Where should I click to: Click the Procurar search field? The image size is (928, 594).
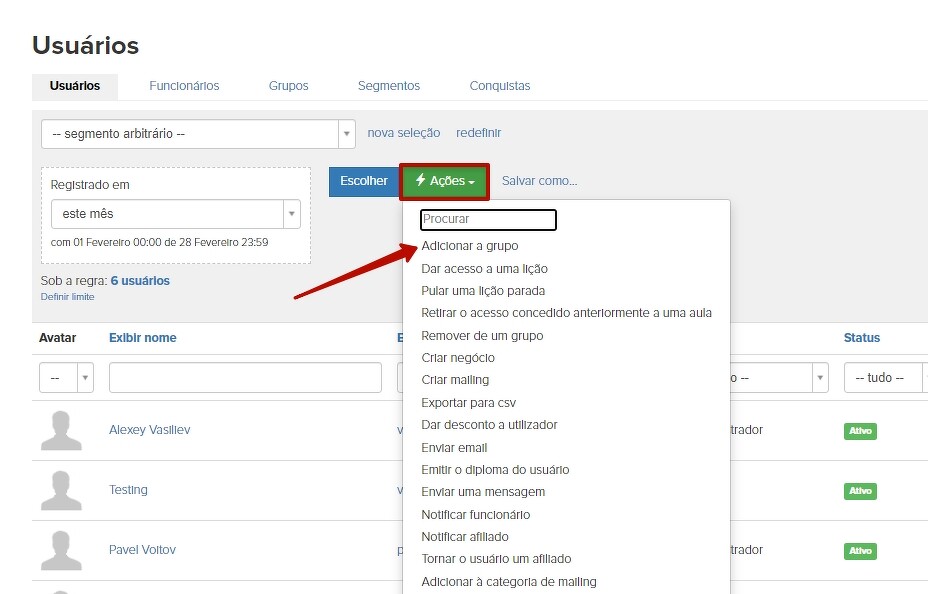[x=488, y=219]
